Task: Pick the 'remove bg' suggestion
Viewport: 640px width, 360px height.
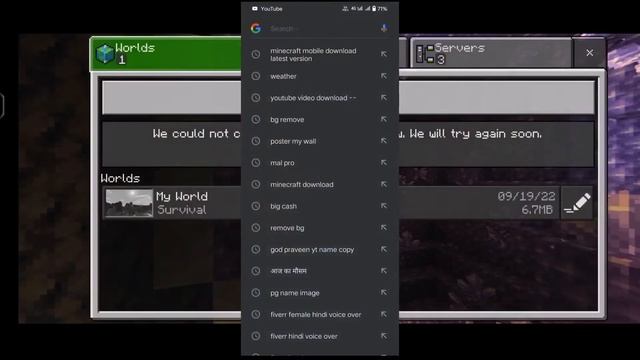Action: (x=287, y=228)
